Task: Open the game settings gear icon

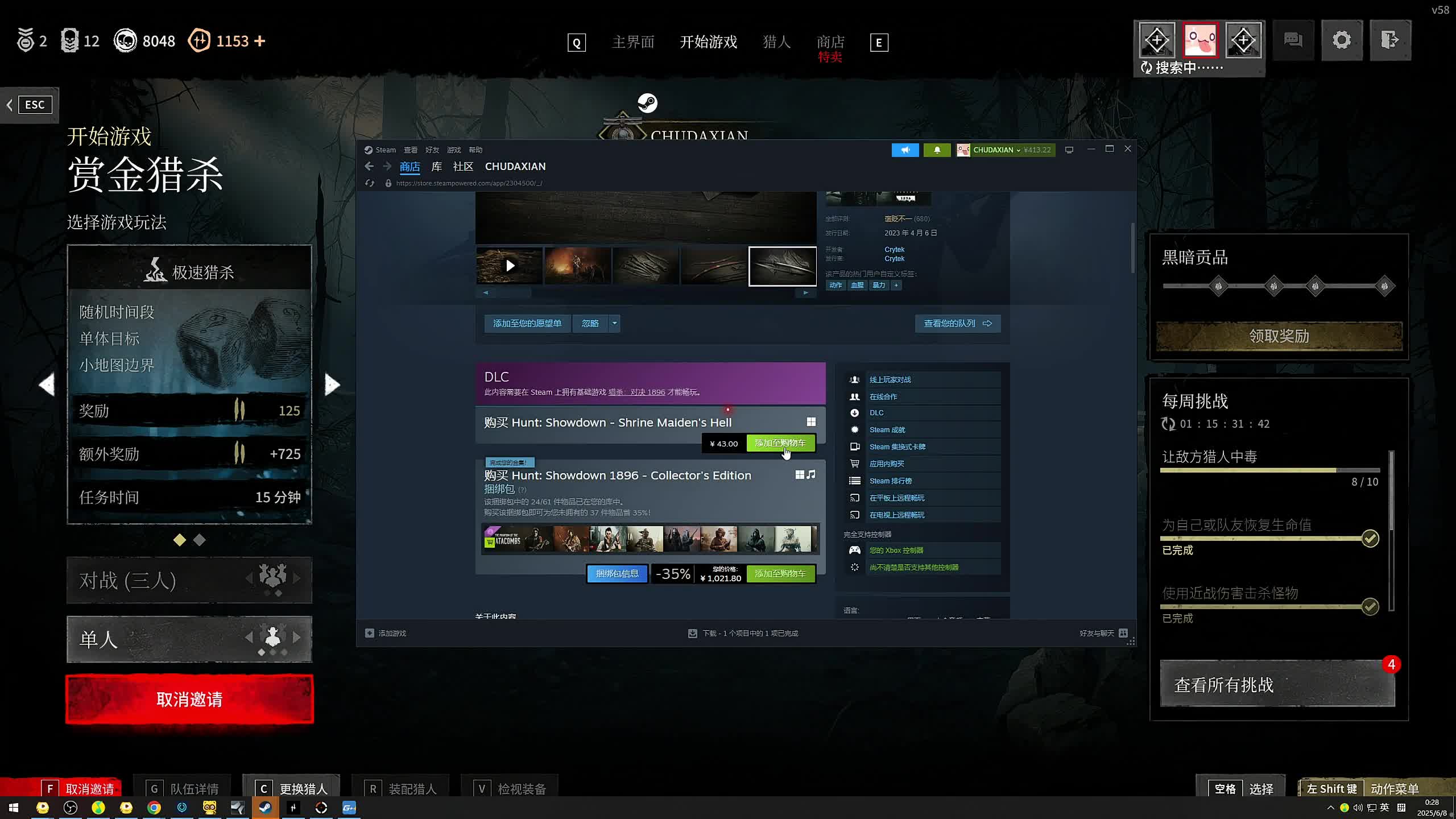Action: (1342, 40)
